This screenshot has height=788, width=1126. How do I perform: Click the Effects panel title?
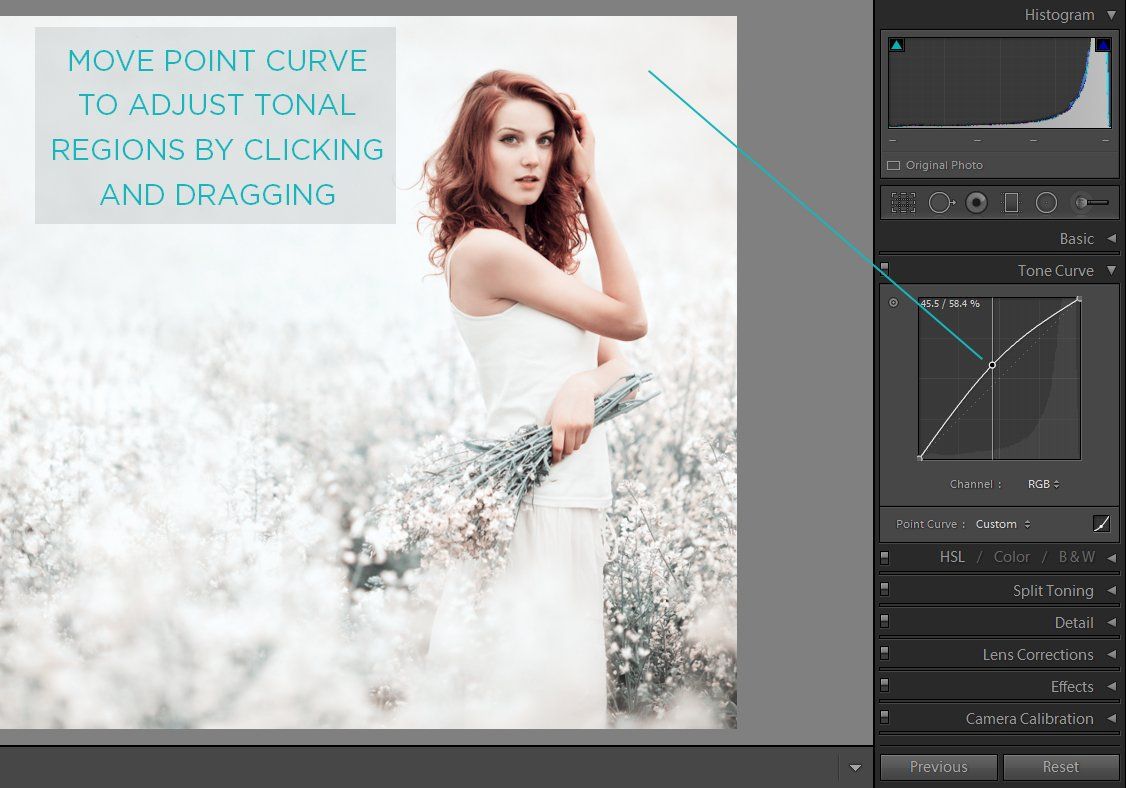[x=1071, y=687]
